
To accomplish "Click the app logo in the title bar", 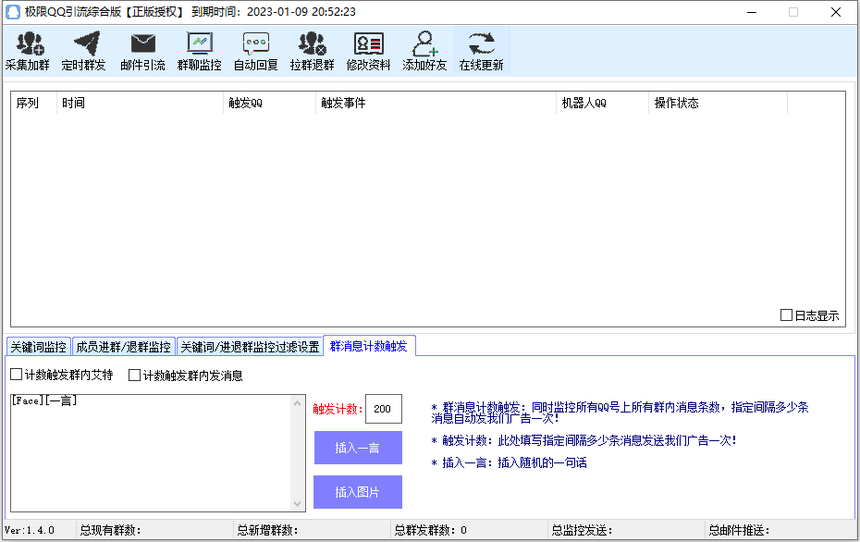I will click(x=12, y=12).
